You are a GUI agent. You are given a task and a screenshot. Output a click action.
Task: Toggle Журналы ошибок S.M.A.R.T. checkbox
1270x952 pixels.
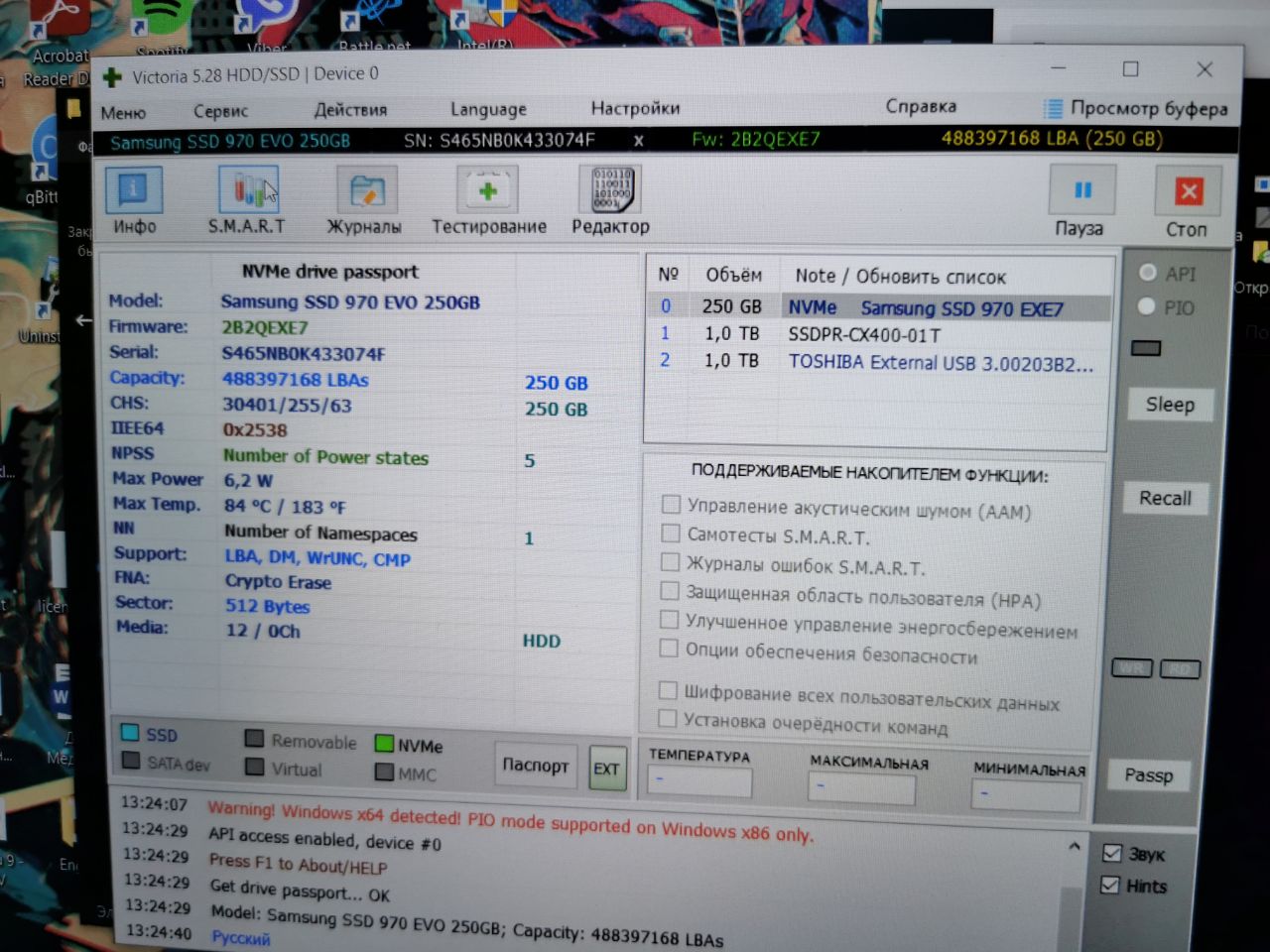click(671, 562)
